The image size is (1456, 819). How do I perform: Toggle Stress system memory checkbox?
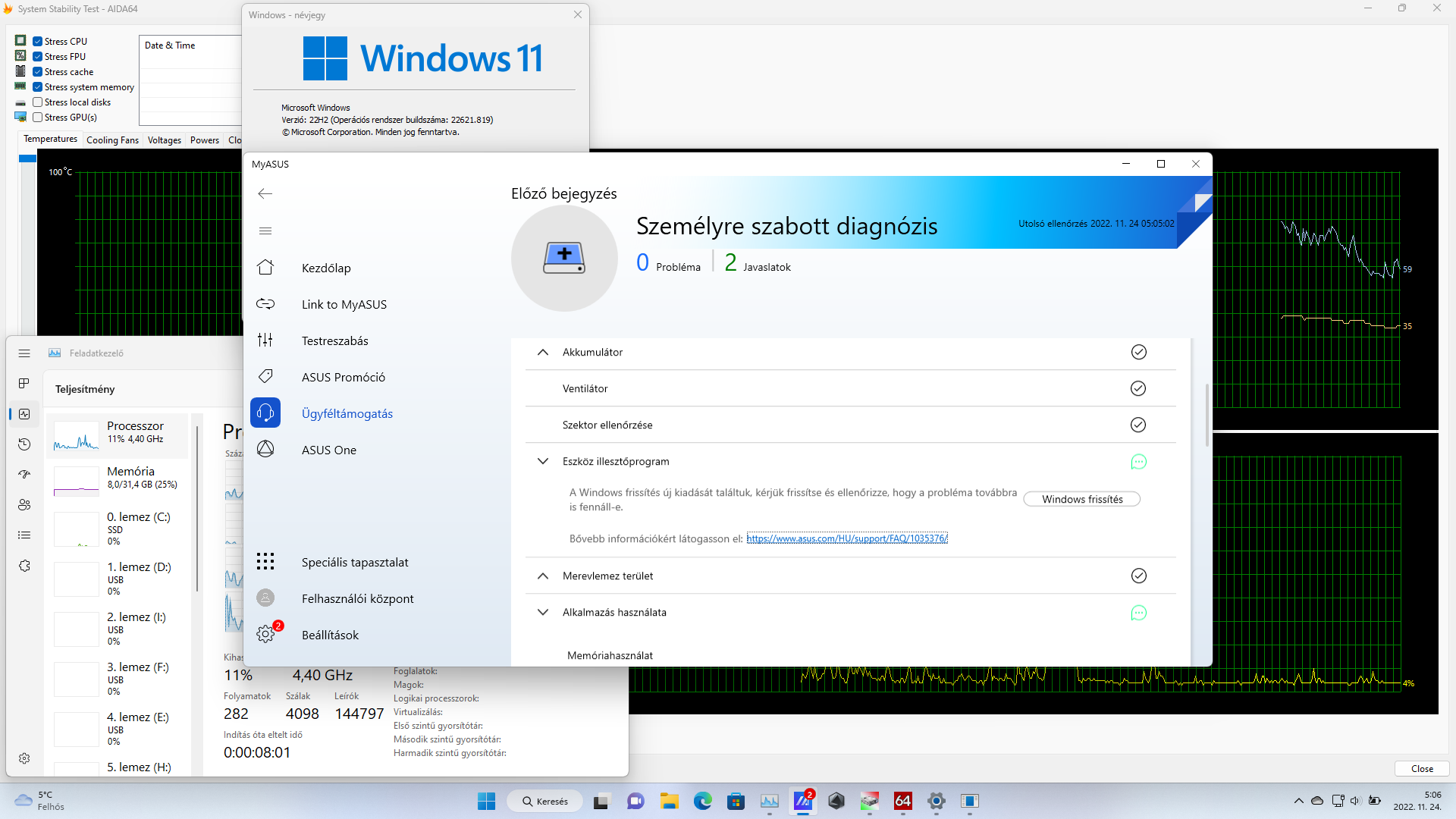coord(37,87)
